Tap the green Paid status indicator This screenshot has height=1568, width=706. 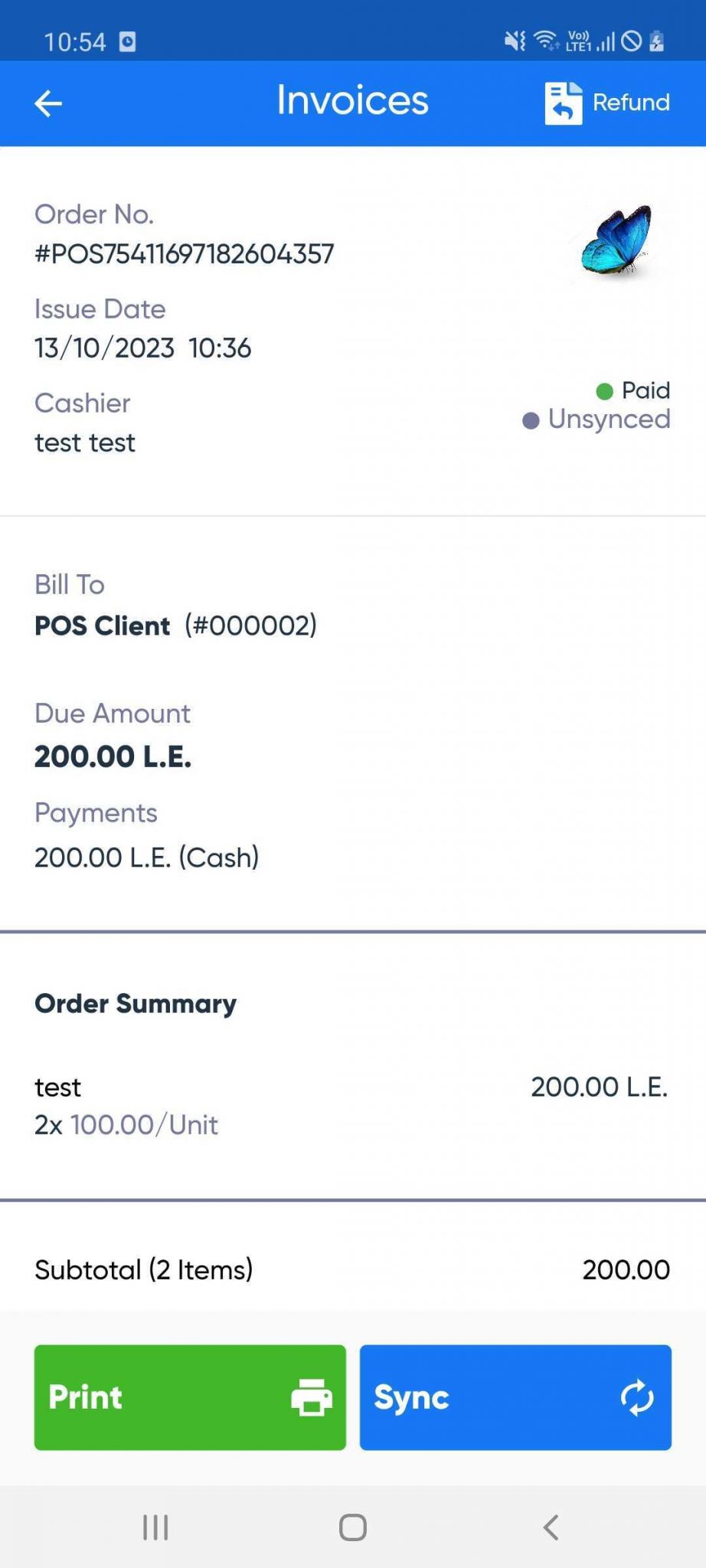[x=605, y=390]
